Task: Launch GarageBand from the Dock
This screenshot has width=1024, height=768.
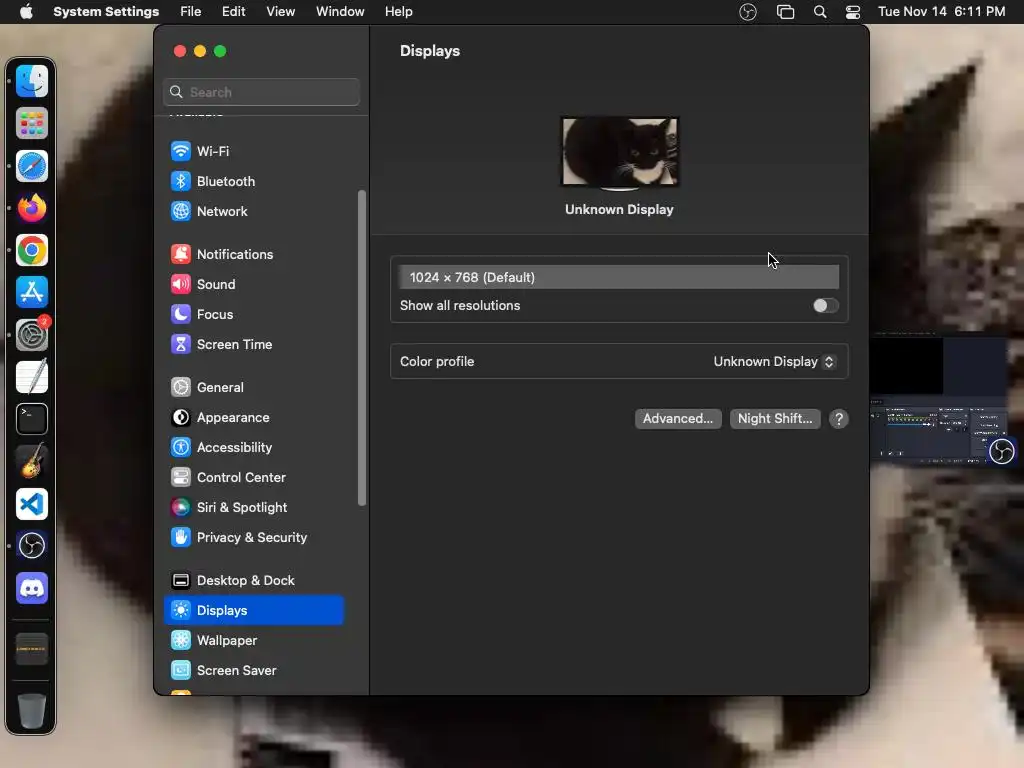Action: coord(31,462)
